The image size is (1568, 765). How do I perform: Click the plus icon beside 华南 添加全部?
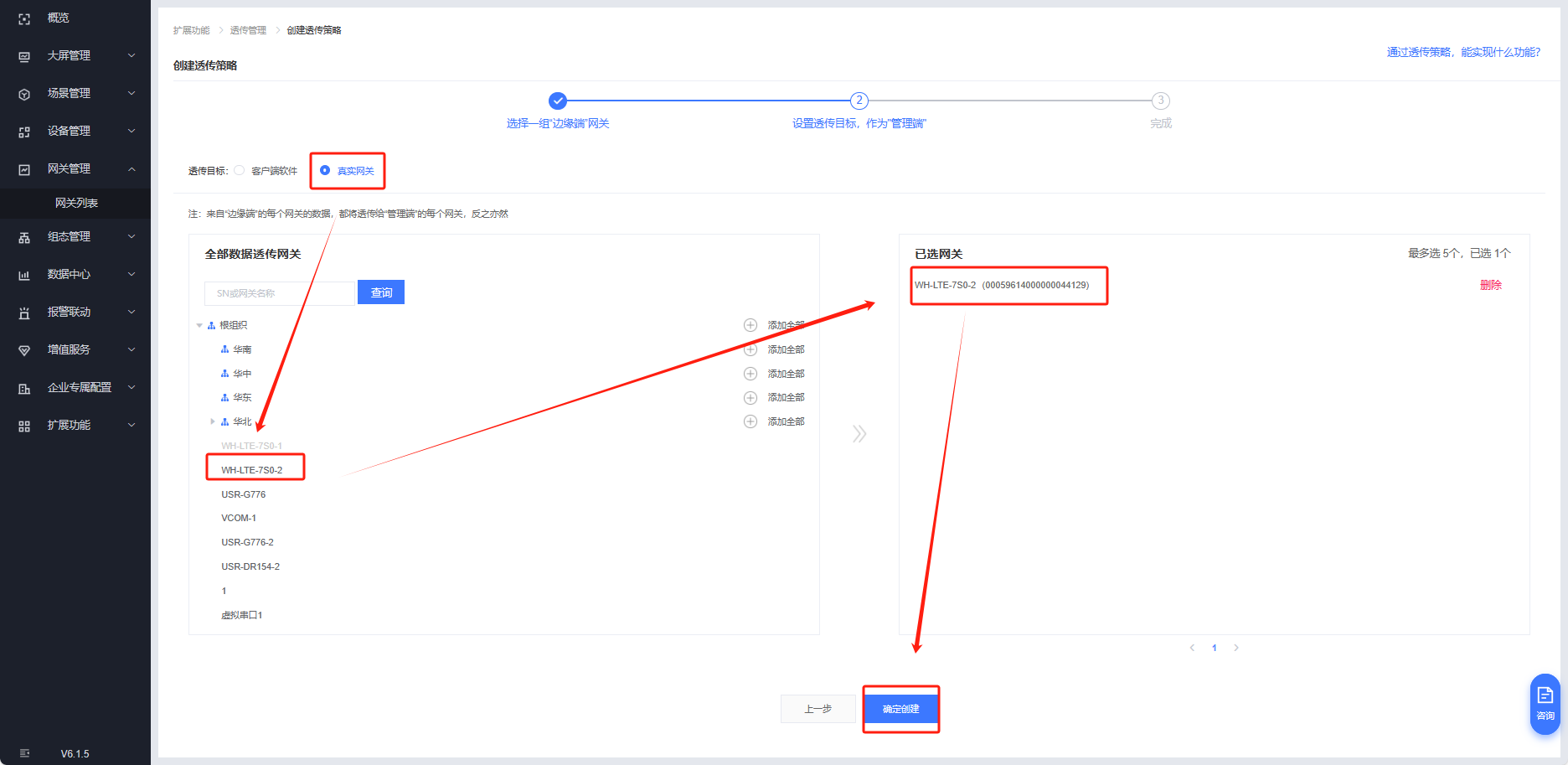750,349
